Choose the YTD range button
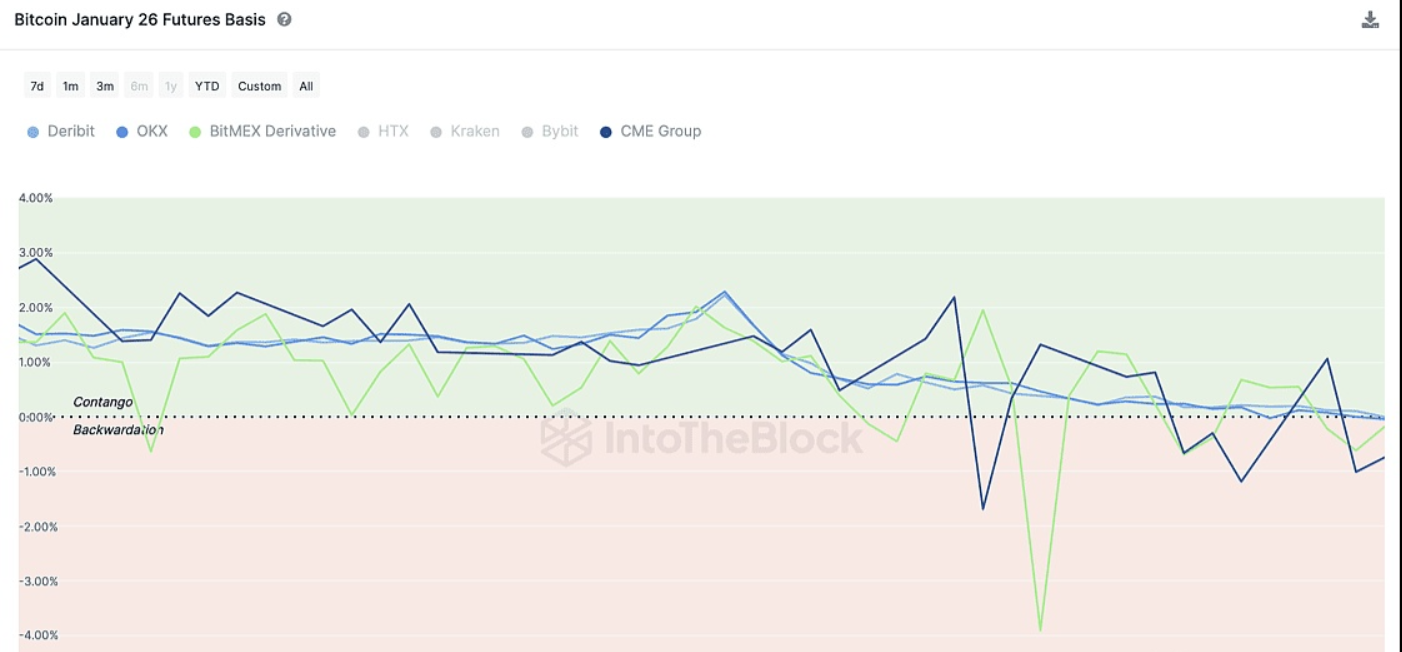This screenshot has height=652, width=1402. [207, 86]
